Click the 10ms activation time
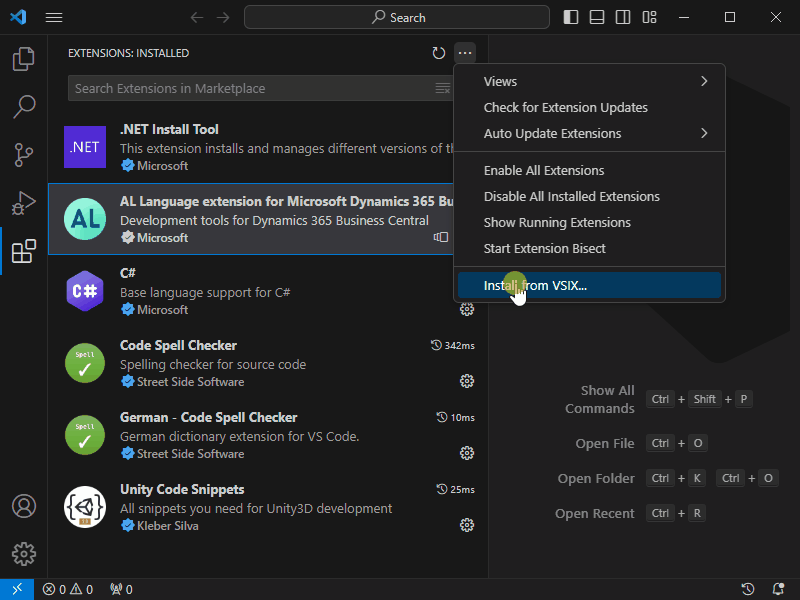This screenshot has height=600, width=800. [456, 417]
